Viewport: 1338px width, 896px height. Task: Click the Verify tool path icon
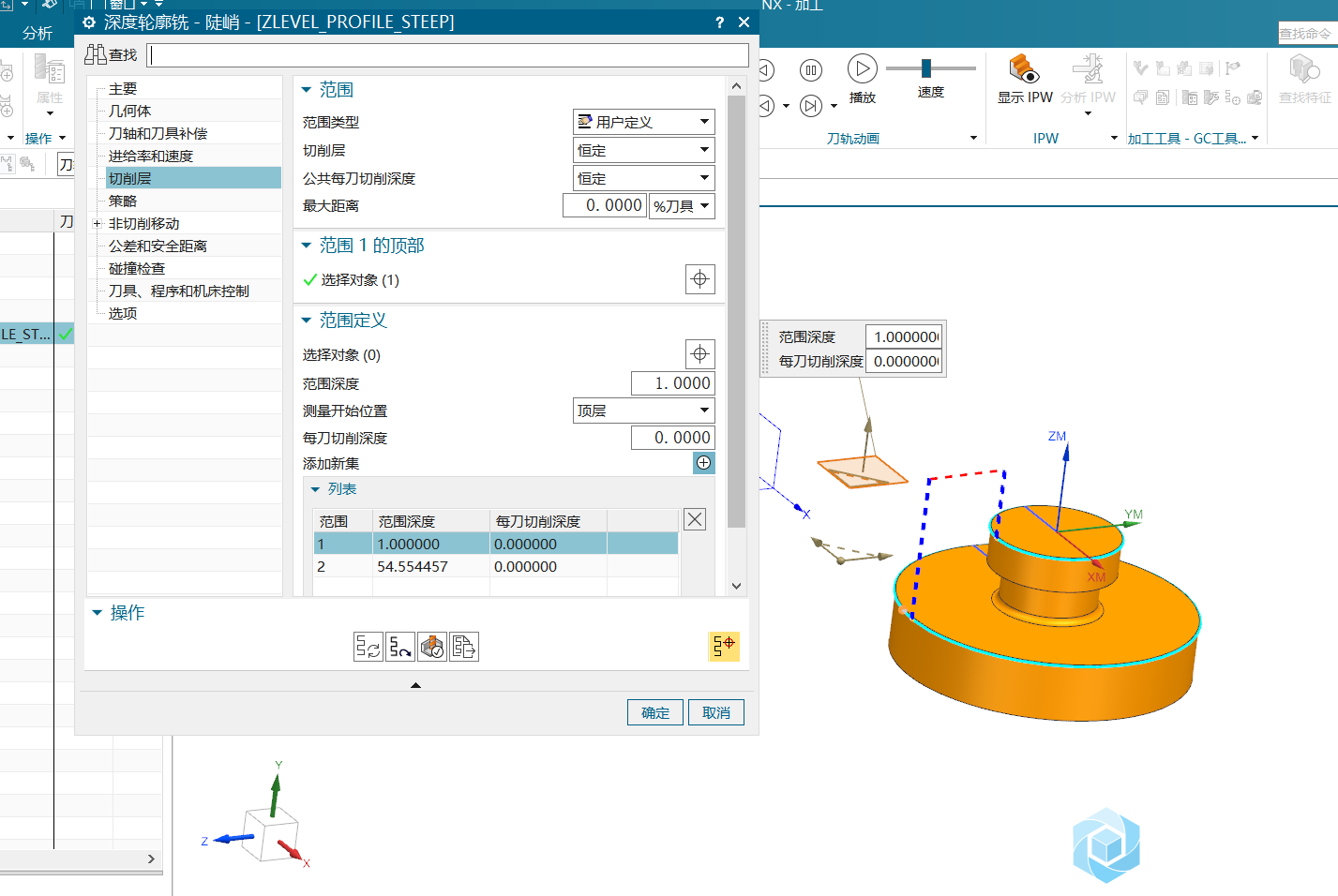[x=432, y=647]
